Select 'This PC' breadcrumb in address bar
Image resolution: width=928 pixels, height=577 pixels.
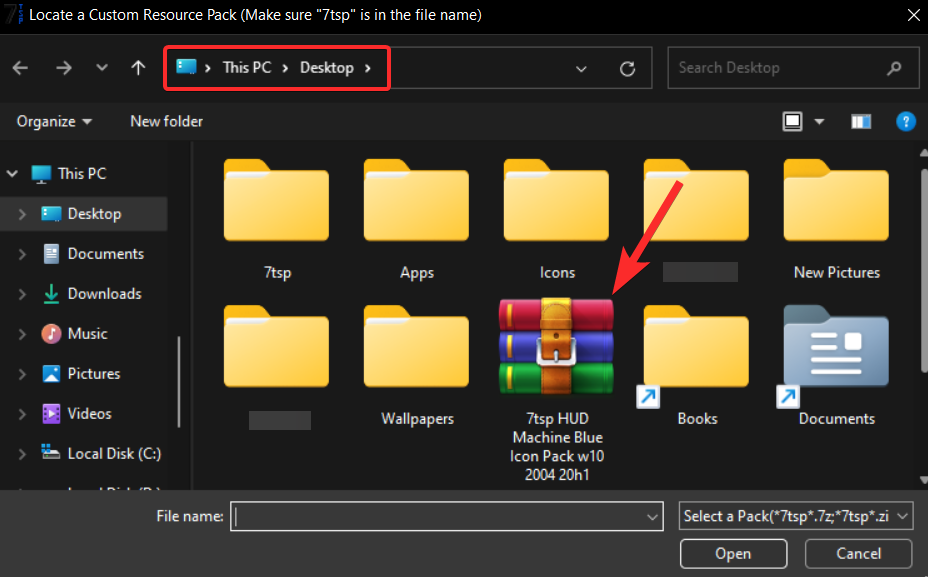point(247,67)
